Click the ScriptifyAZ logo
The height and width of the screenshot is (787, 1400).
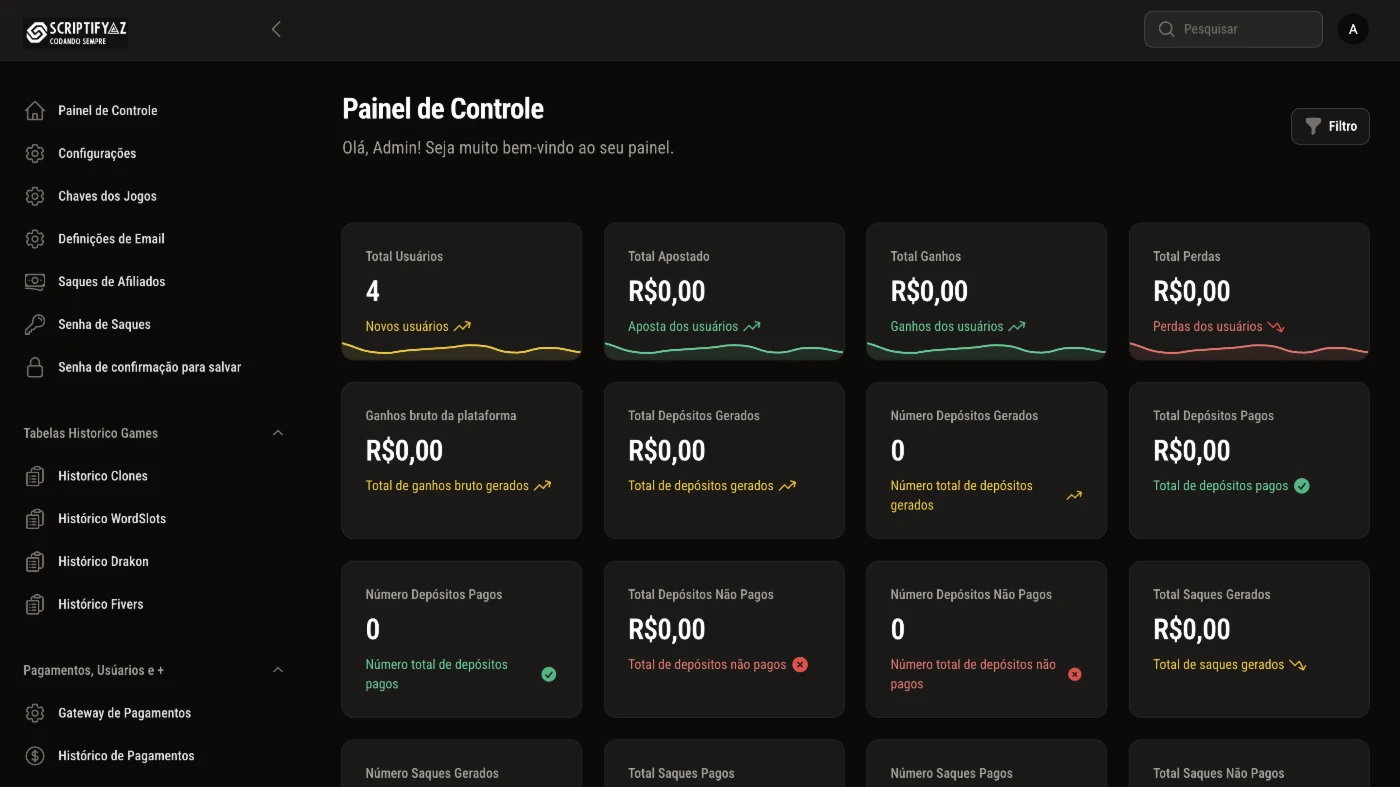(76, 32)
